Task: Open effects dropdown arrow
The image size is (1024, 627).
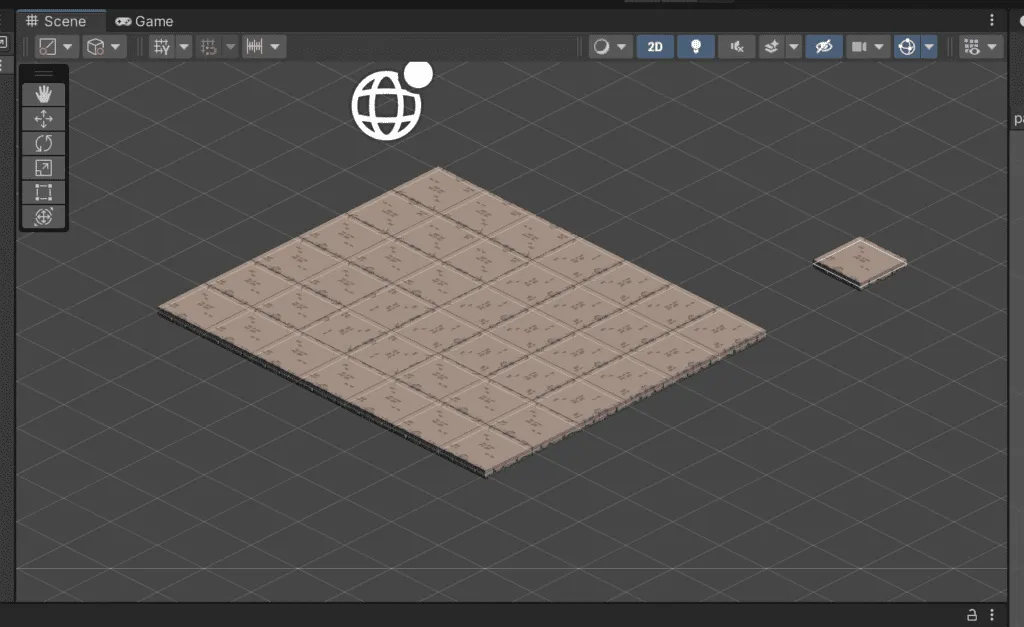Action: (794, 47)
